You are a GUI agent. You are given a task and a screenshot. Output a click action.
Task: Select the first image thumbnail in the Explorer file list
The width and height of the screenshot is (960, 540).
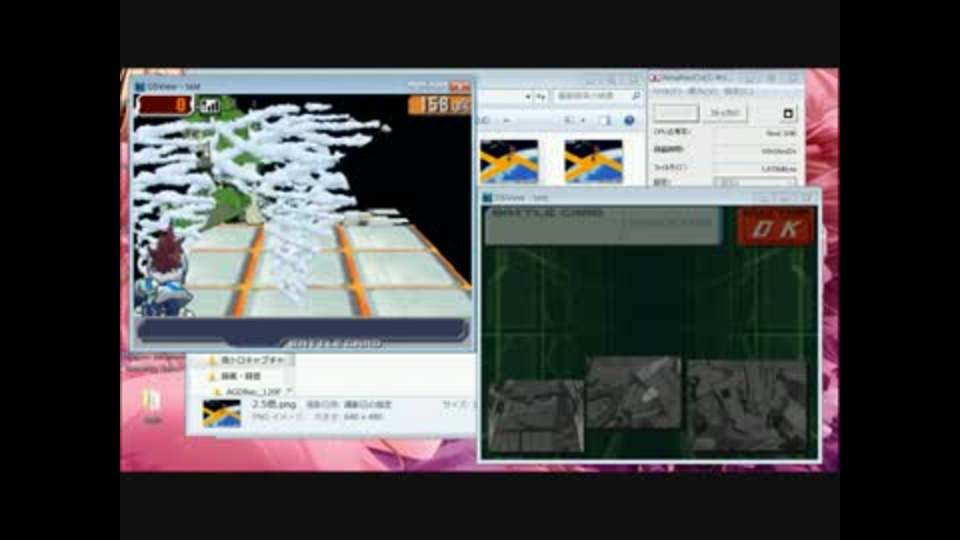(509, 162)
